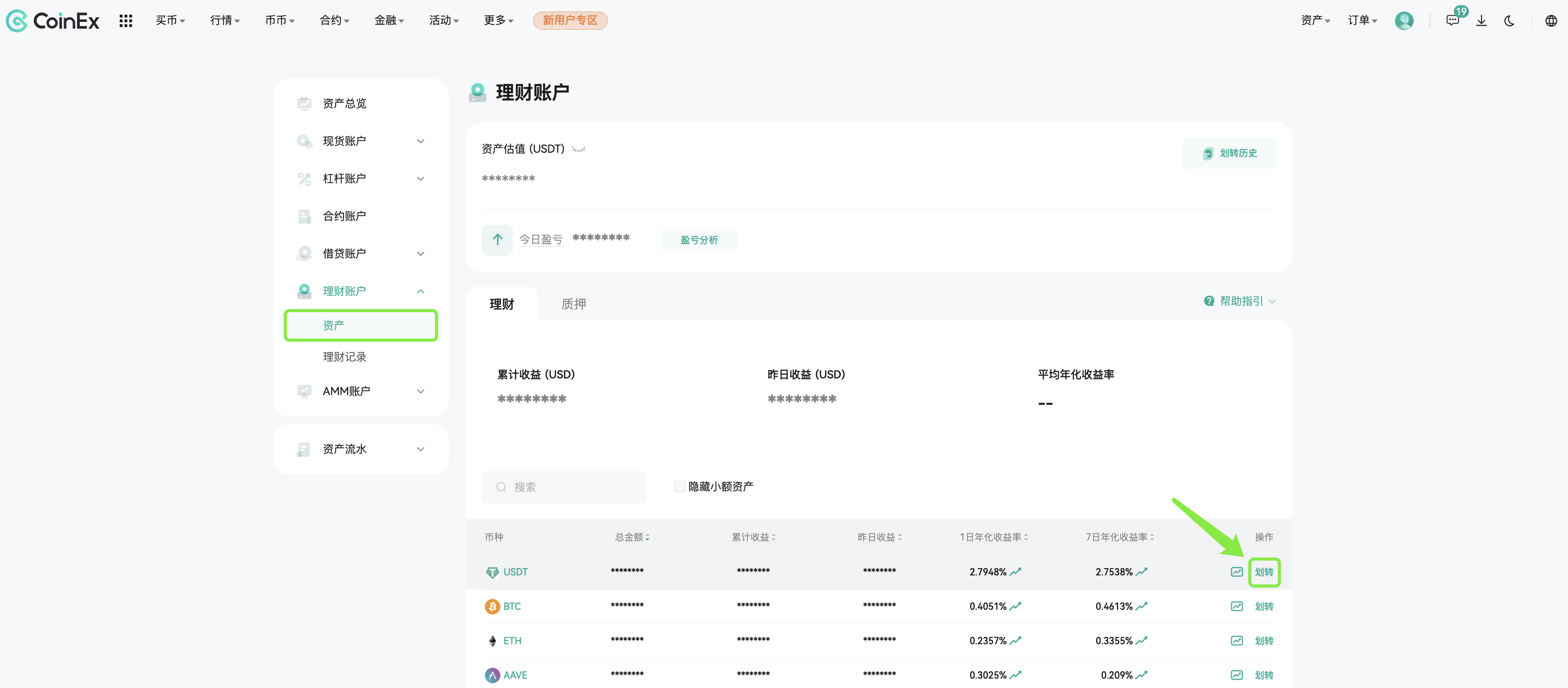Open the 活动 menu
Viewport: 1568px width, 688px height.
pyautogui.click(x=444, y=21)
